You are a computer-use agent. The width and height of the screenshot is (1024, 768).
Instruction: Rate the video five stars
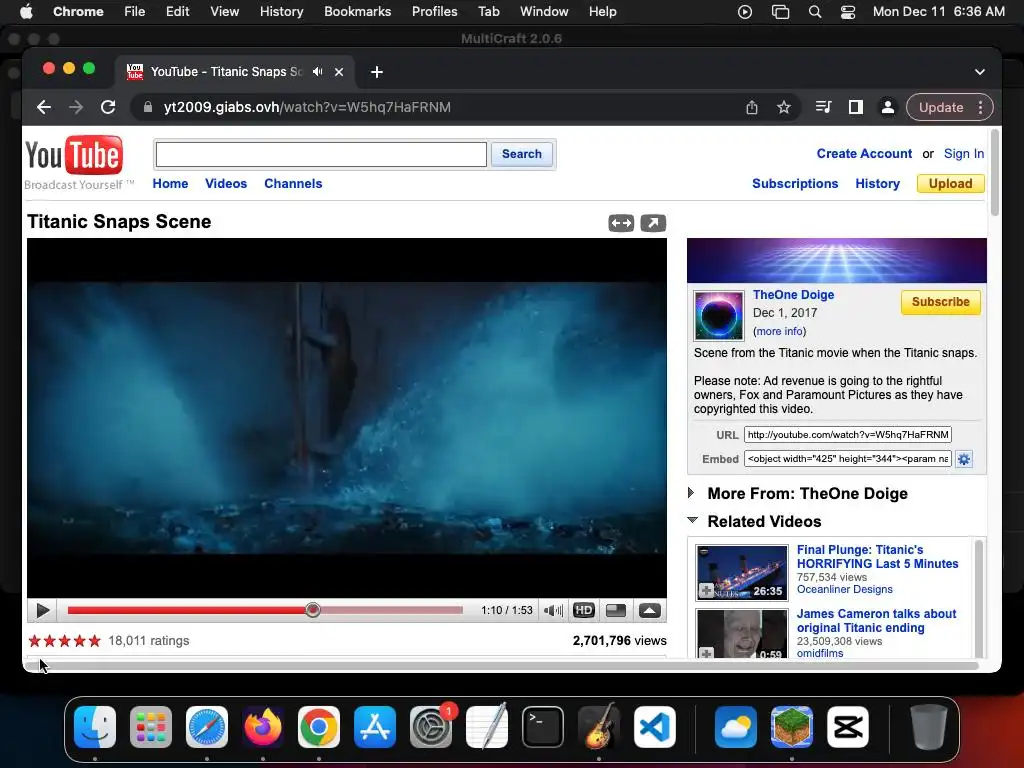[95, 641]
